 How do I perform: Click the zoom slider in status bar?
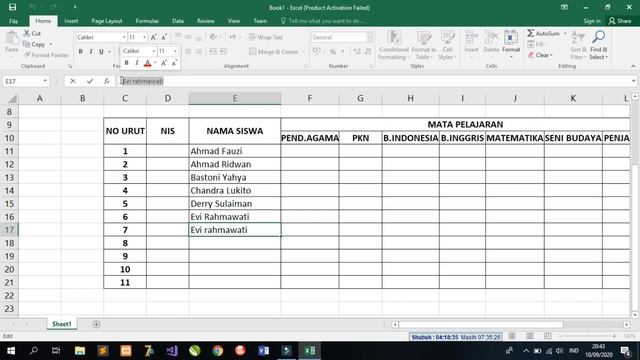588,336
